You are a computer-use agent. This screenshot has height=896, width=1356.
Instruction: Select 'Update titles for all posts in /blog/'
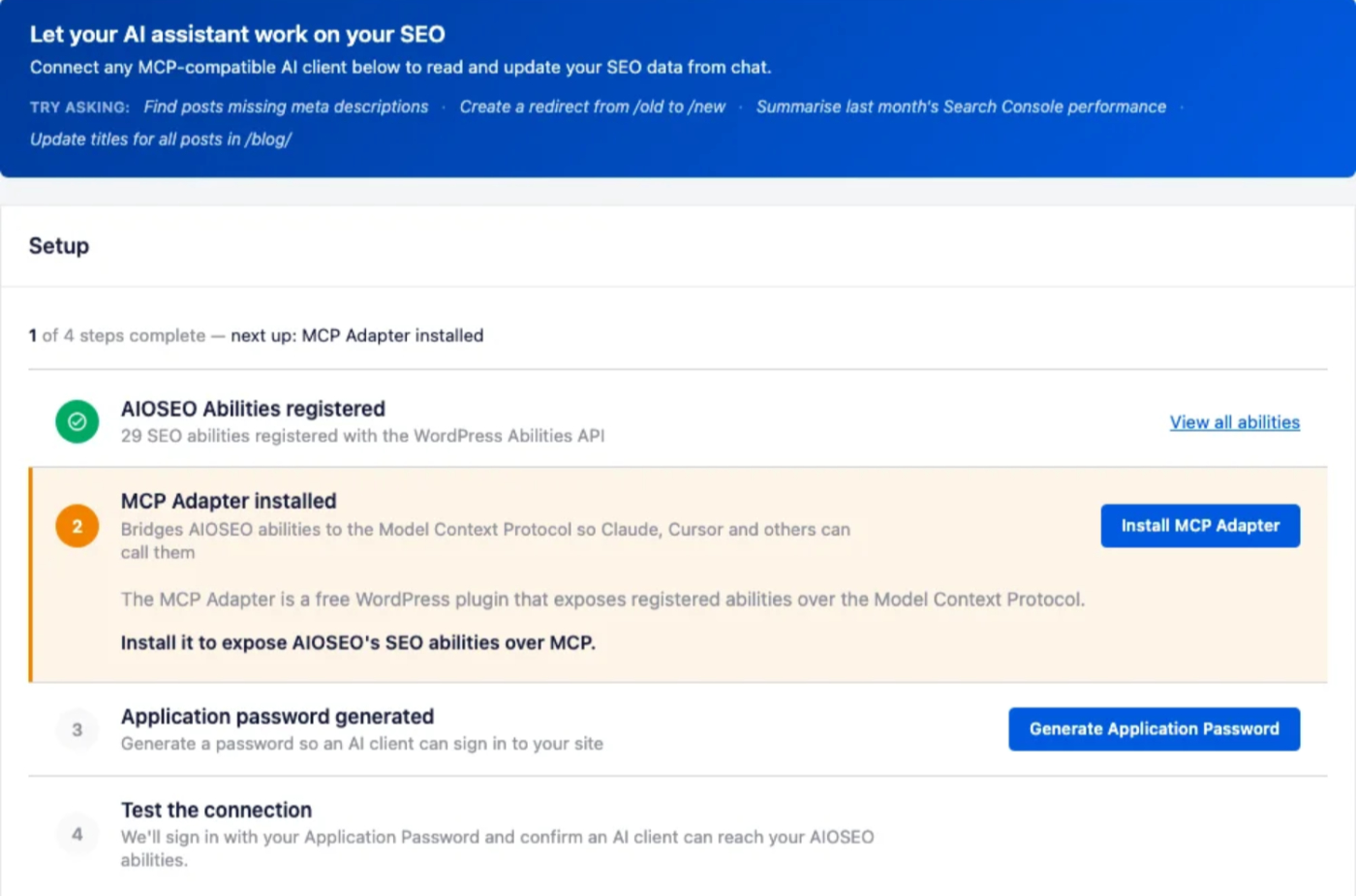click(x=161, y=139)
